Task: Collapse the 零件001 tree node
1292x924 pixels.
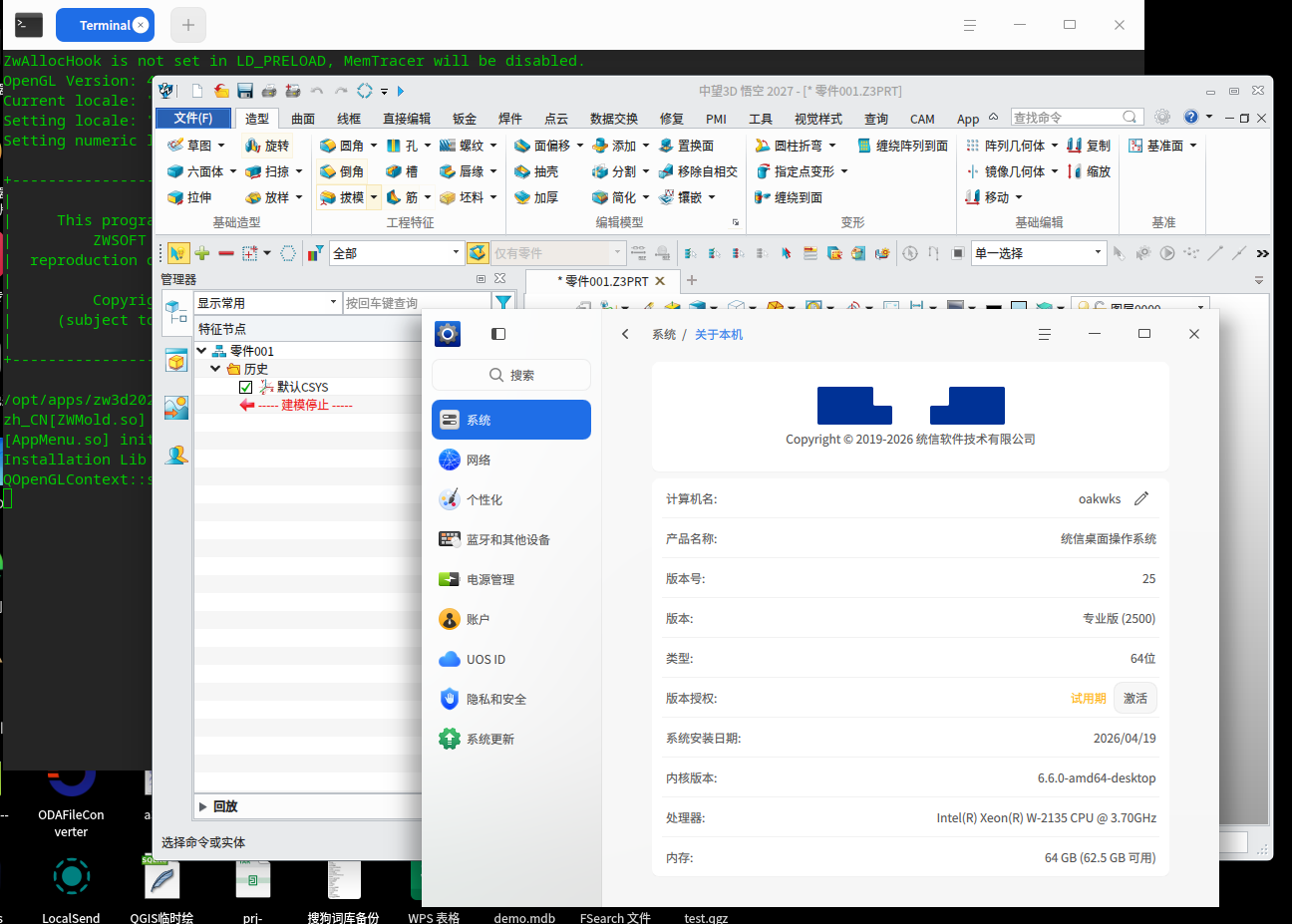Action: 201,351
